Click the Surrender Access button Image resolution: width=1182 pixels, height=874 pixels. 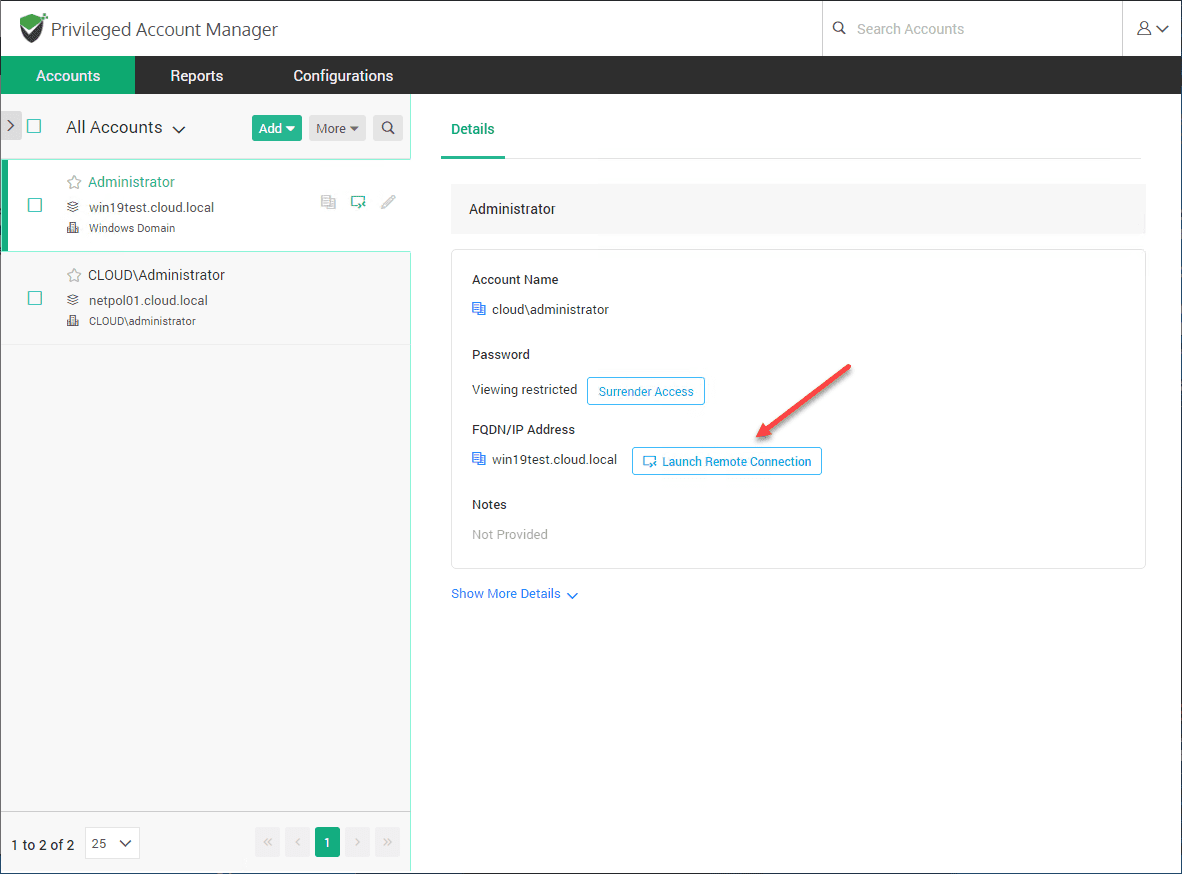[x=646, y=391]
